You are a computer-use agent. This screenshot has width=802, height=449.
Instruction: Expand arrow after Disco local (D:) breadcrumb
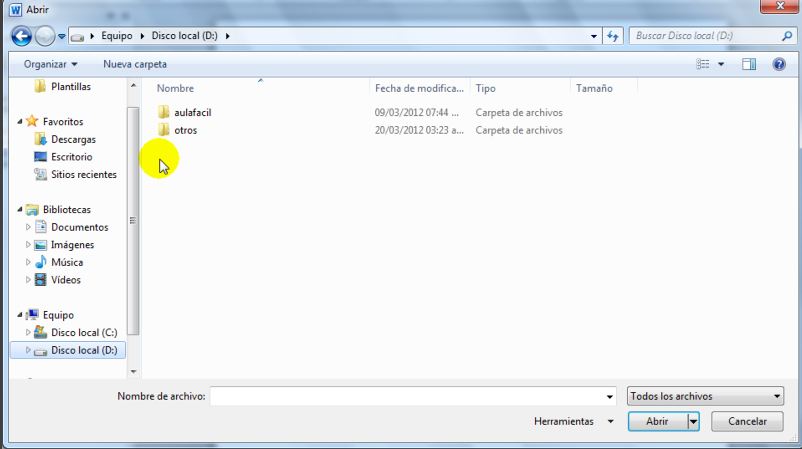tap(228, 36)
